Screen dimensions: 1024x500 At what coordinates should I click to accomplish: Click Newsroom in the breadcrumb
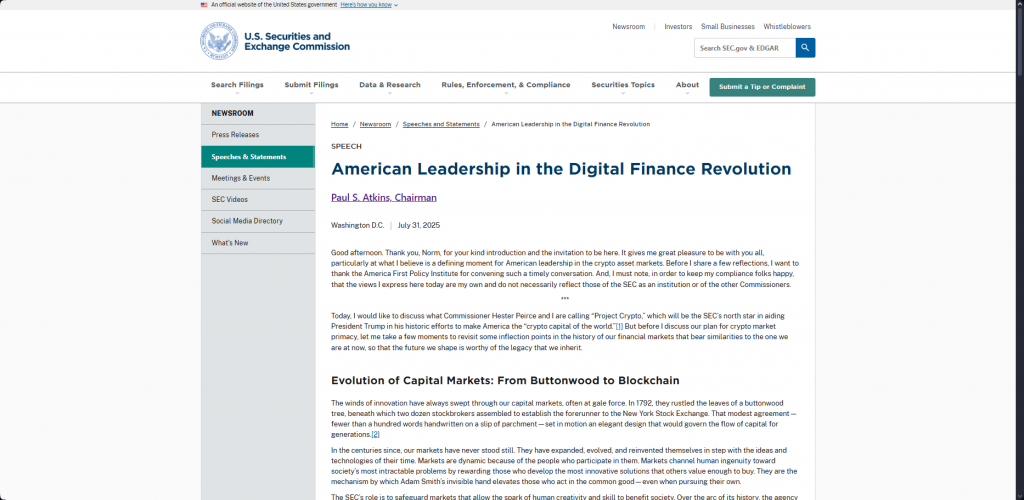[x=376, y=124]
